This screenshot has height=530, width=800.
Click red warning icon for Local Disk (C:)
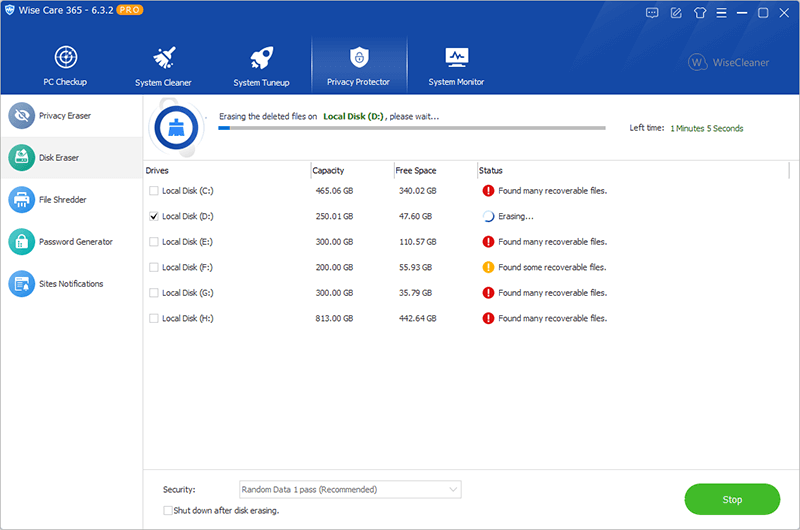pyautogui.click(x=488, y=191)
